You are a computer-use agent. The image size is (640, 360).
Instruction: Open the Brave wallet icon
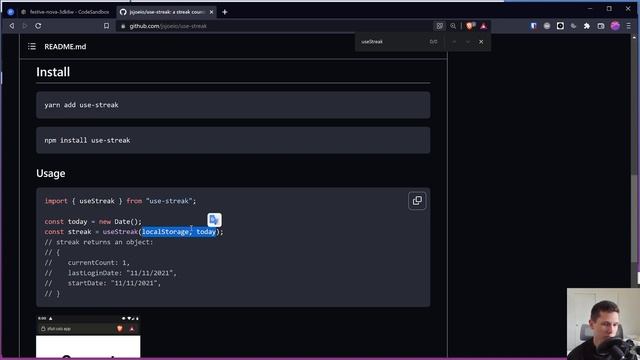tap(601, 26)
